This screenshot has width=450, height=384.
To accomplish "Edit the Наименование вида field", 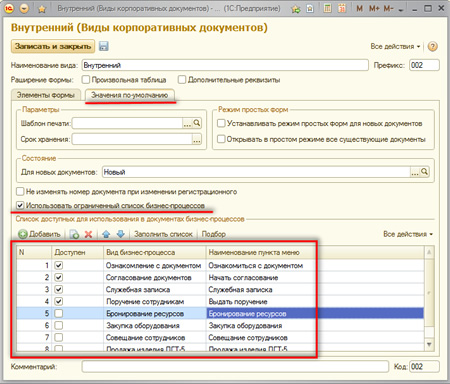I will 225,65.
